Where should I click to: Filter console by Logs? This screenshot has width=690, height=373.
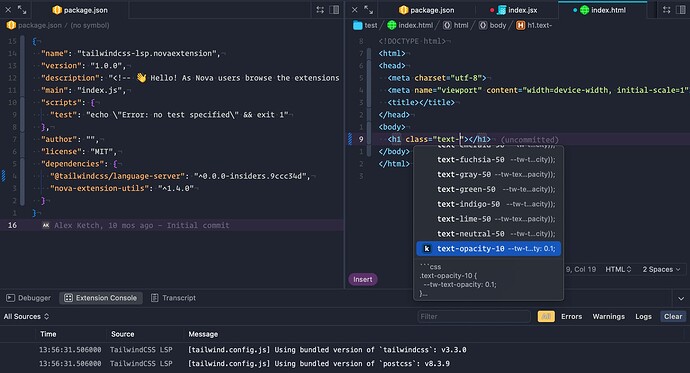643,316
